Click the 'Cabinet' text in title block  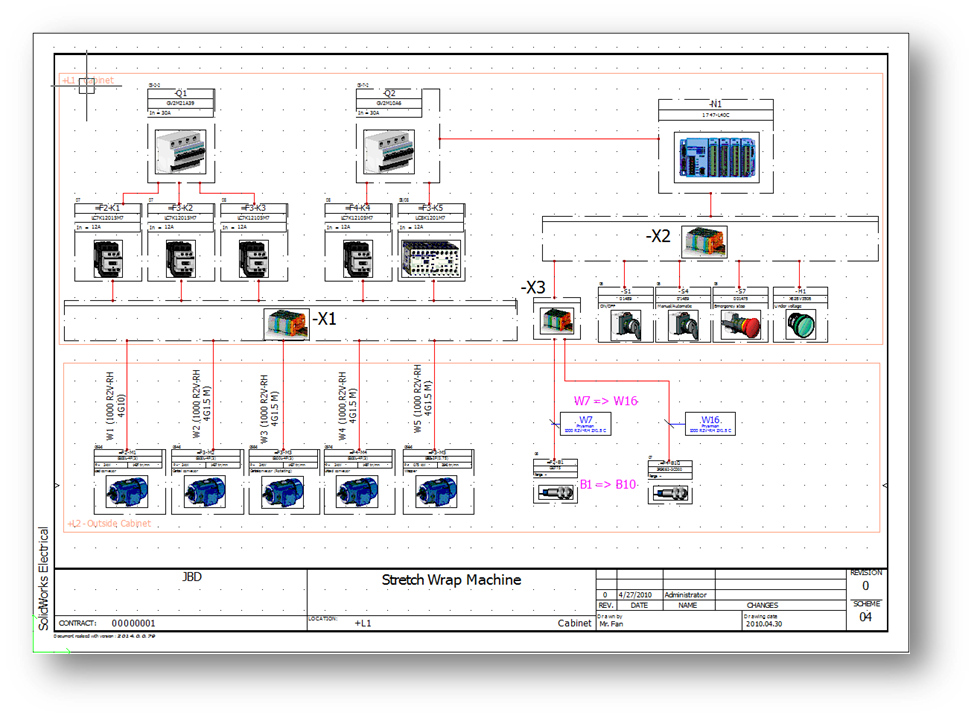[x=574, y=623]
